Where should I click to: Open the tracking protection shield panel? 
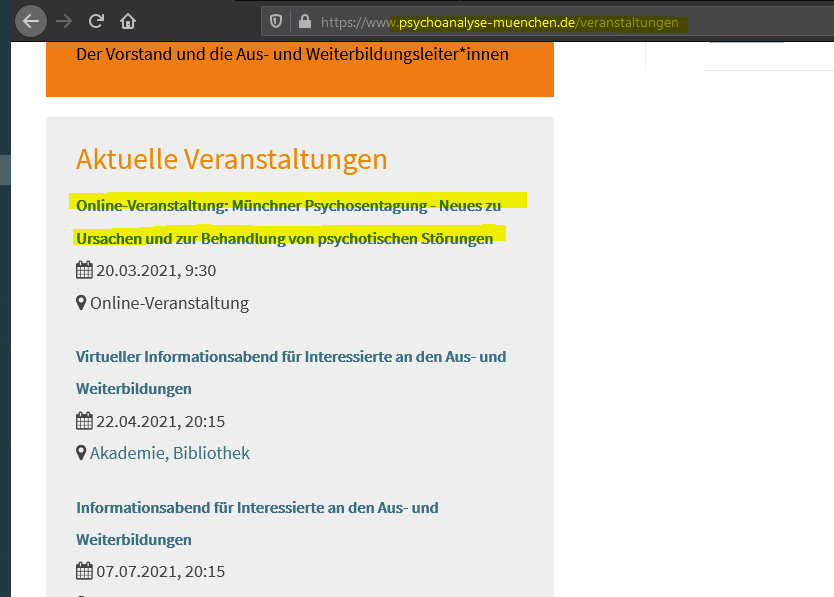pyautogui.click(x=276, y=21)
